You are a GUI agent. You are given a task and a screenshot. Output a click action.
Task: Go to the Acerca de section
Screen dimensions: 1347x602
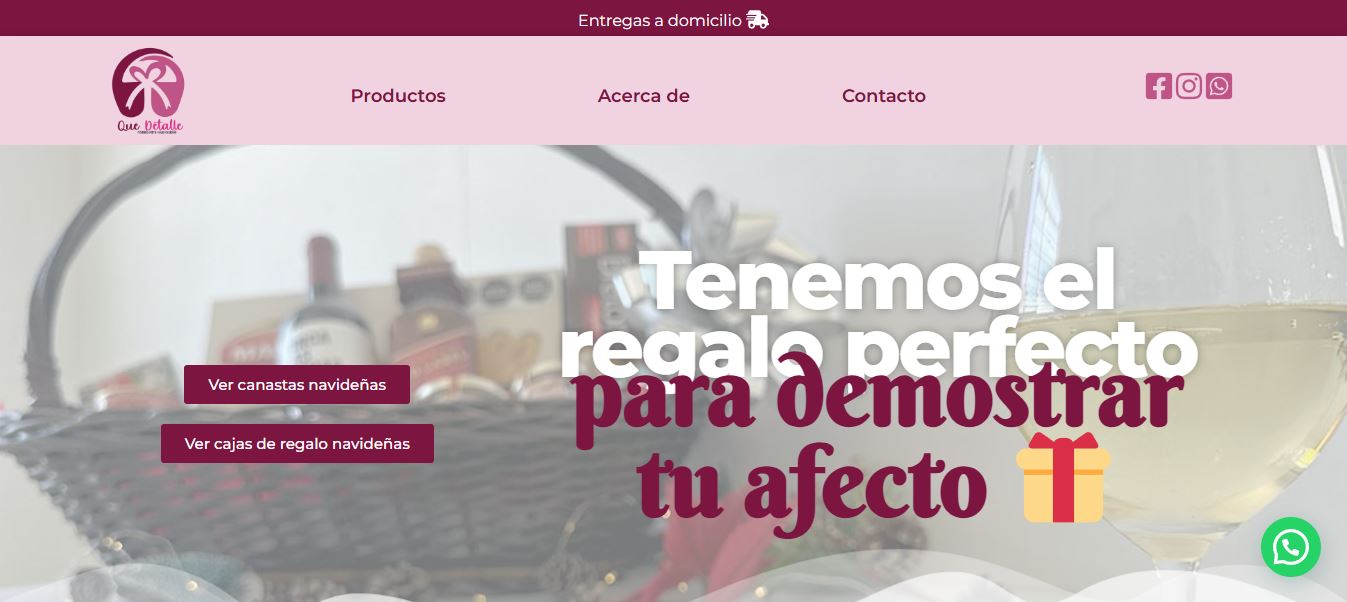(x=644, y=96)
